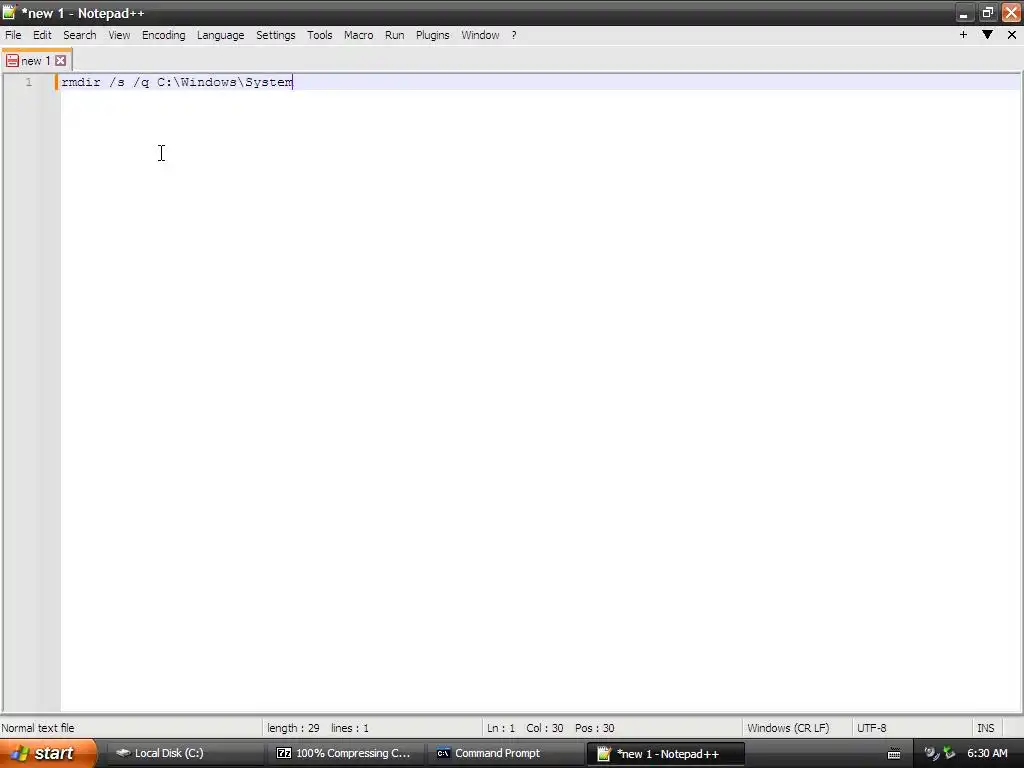Open the File menu
This screenshot has height=768, width=1024.
tap(13, 35)
